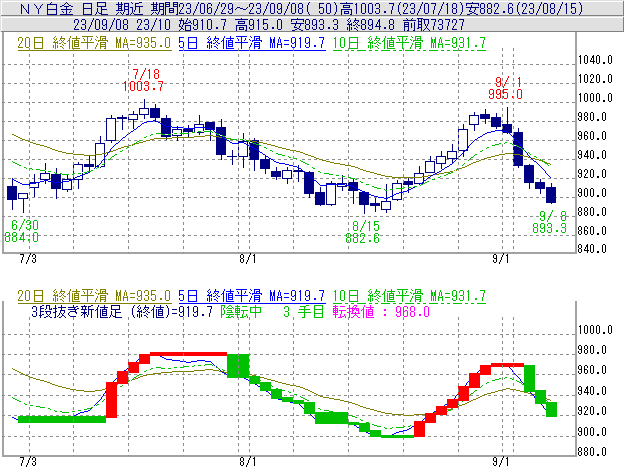Click the lower chart '10日 終値平滑 MA=931.7' legend

pos(409,296)
